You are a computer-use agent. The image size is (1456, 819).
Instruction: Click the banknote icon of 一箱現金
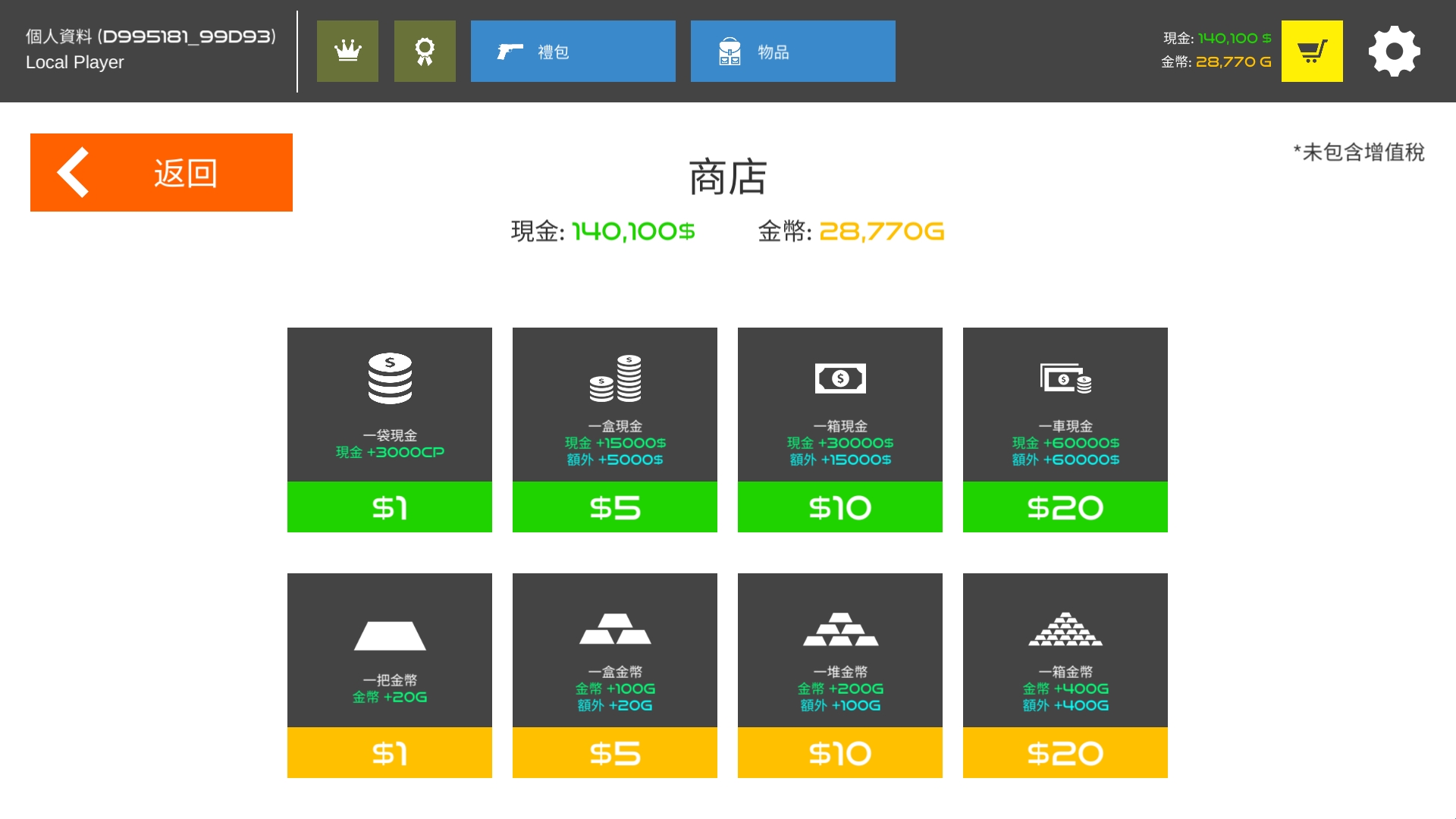tap(840, 378)
